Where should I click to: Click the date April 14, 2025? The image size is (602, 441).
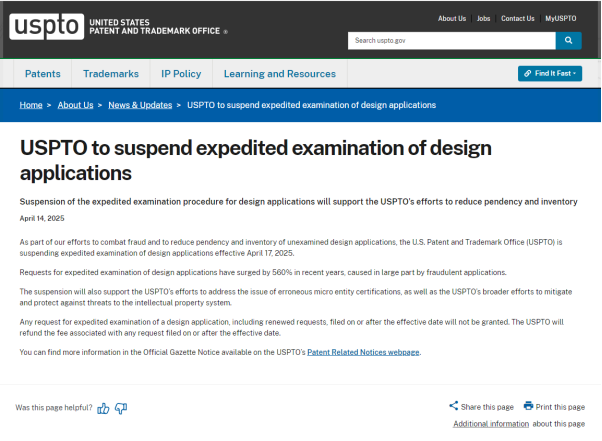tap(42, 218)
